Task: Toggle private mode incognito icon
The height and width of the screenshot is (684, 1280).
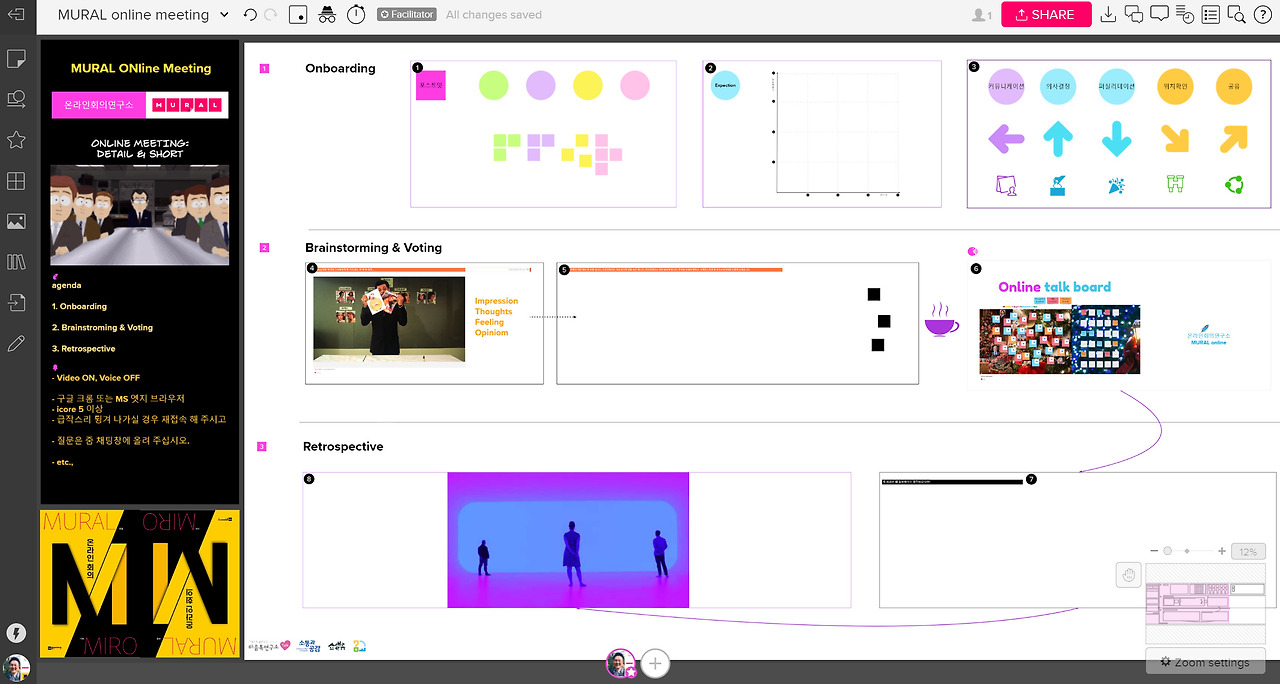Action: point(327,15)
